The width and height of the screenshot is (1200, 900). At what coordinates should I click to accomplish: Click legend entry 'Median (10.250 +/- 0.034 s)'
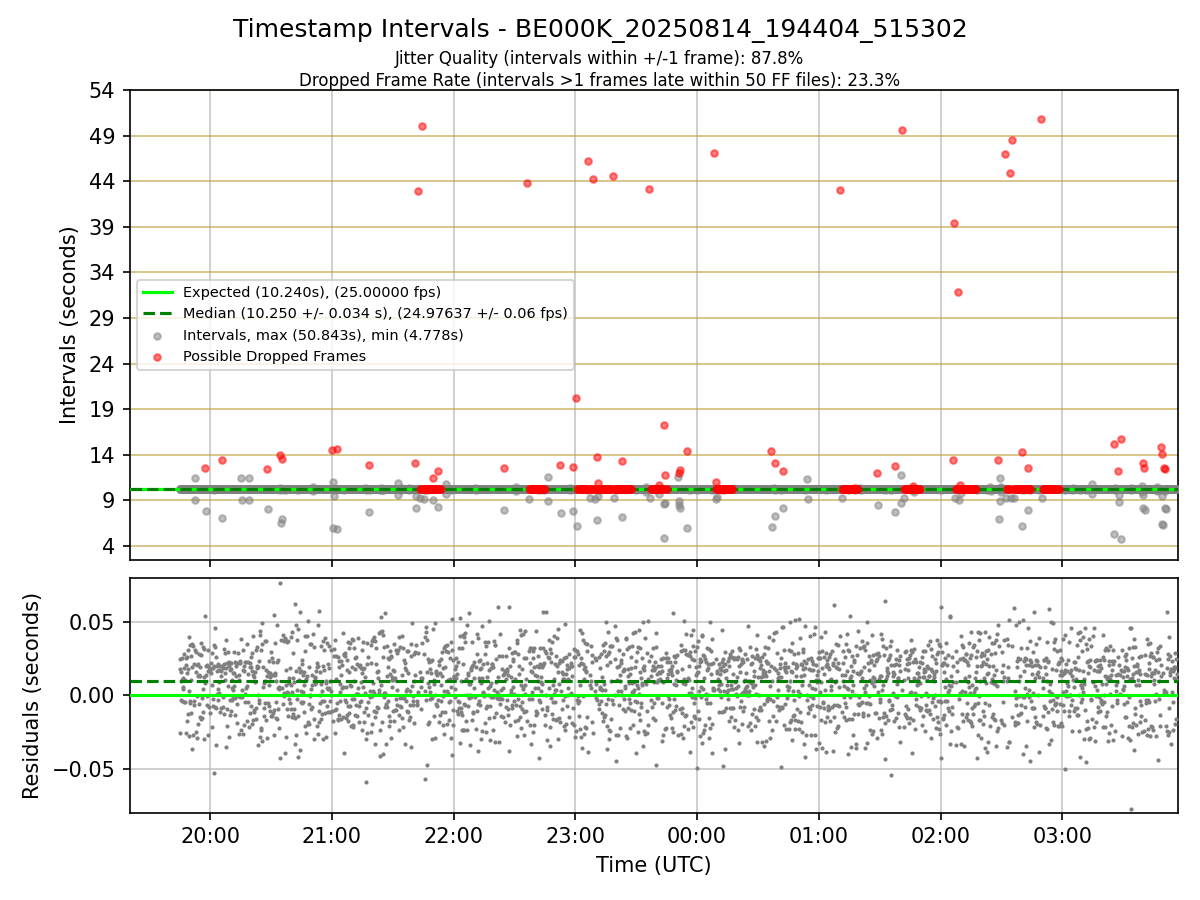(375, 313)
